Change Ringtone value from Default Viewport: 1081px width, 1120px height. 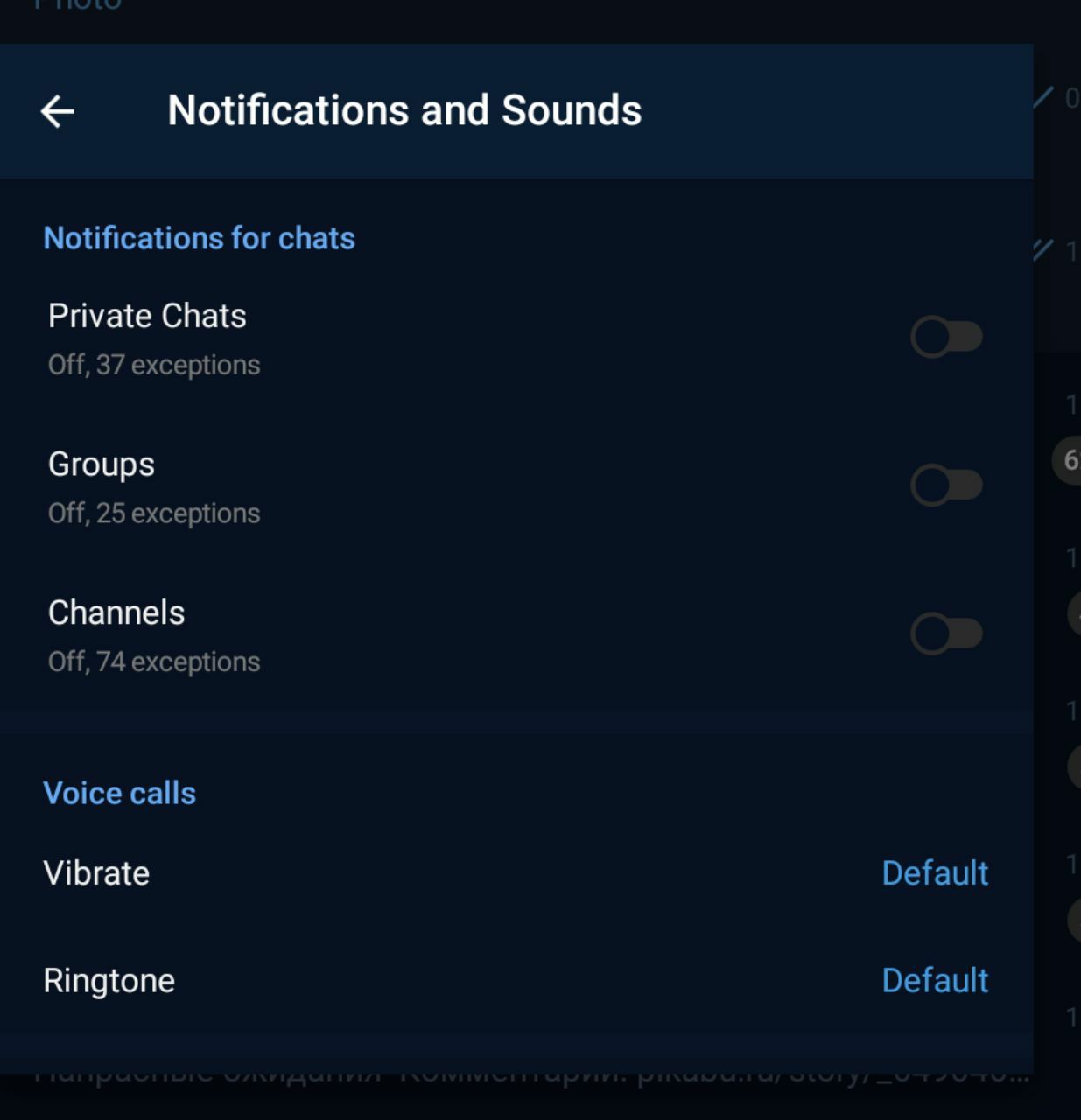pos(935,981)
